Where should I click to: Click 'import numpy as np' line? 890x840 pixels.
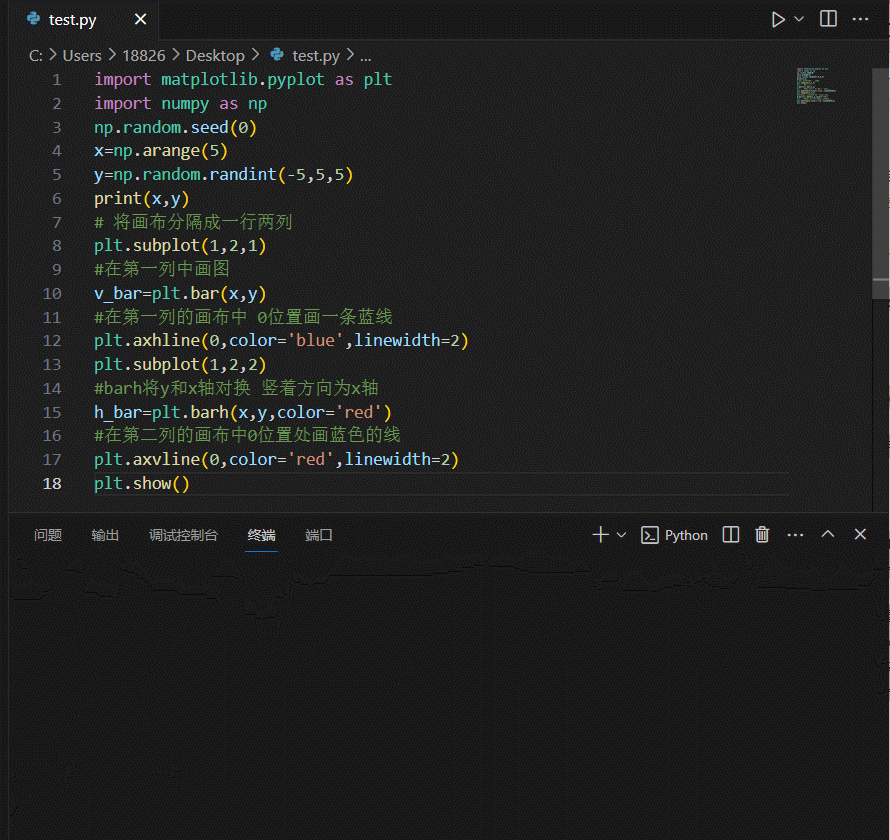180,103
